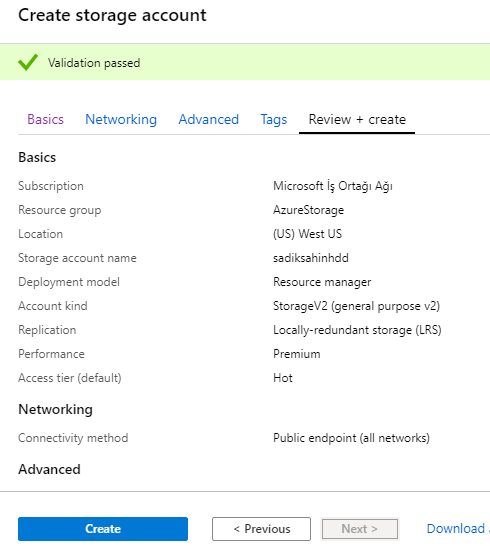Viewport: 490px width, 546px height.
Task: Click the Public endpoint (all networks) value
Action: point(351,438)
